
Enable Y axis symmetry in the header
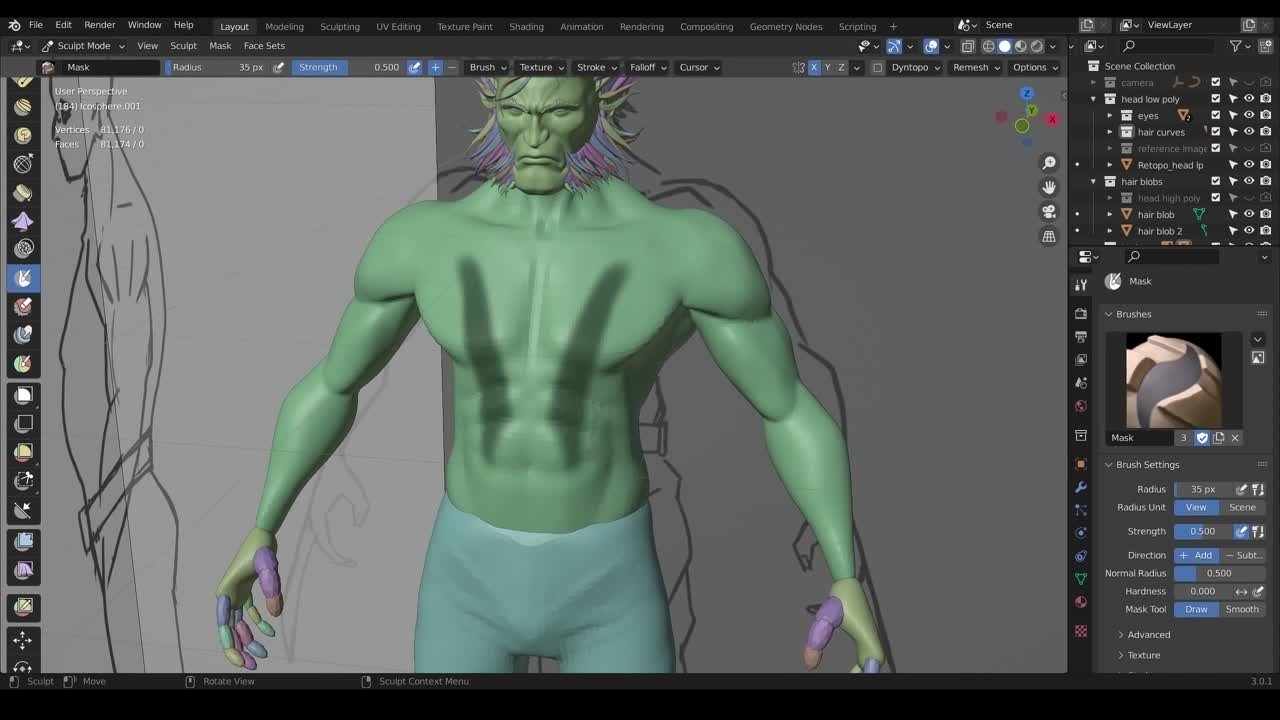(x=826, y=67)
